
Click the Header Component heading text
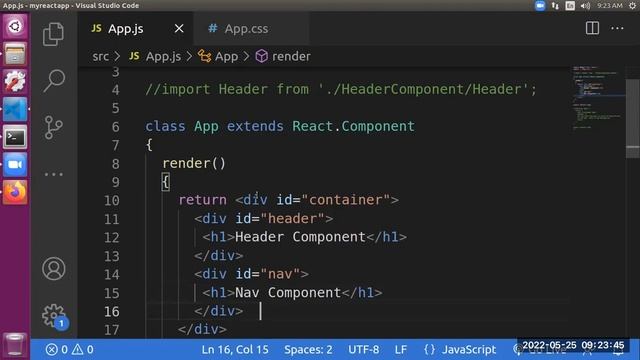(300, 237)
